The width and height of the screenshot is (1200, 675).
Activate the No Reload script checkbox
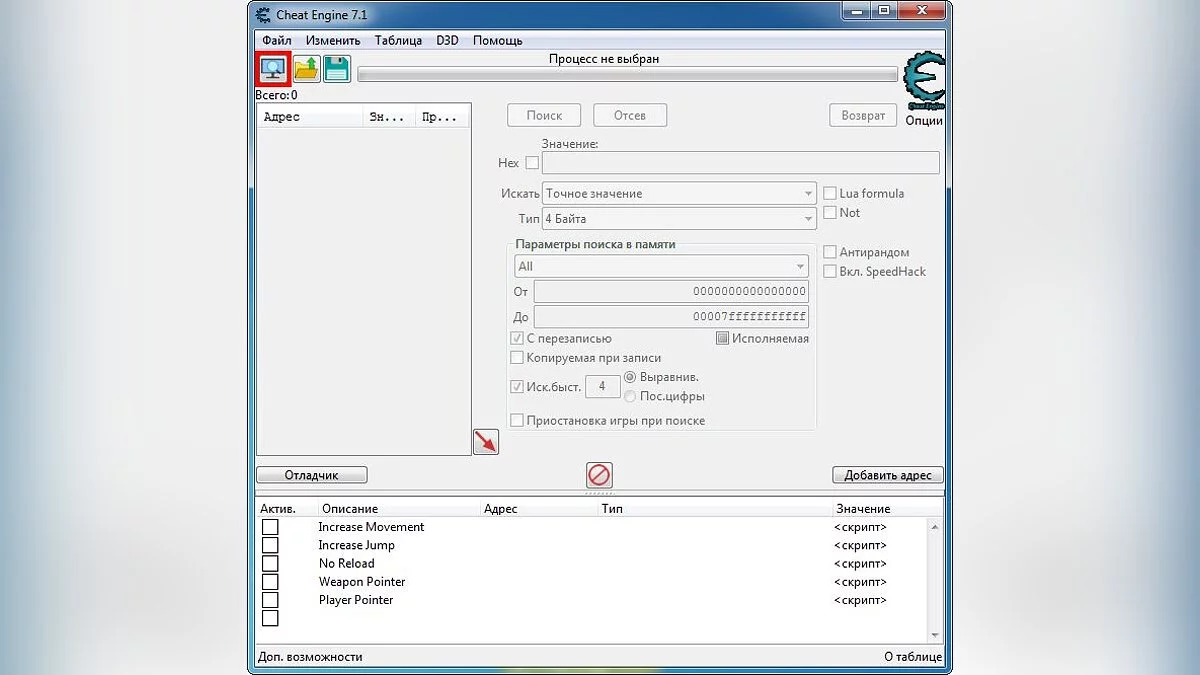coord(270,564)
